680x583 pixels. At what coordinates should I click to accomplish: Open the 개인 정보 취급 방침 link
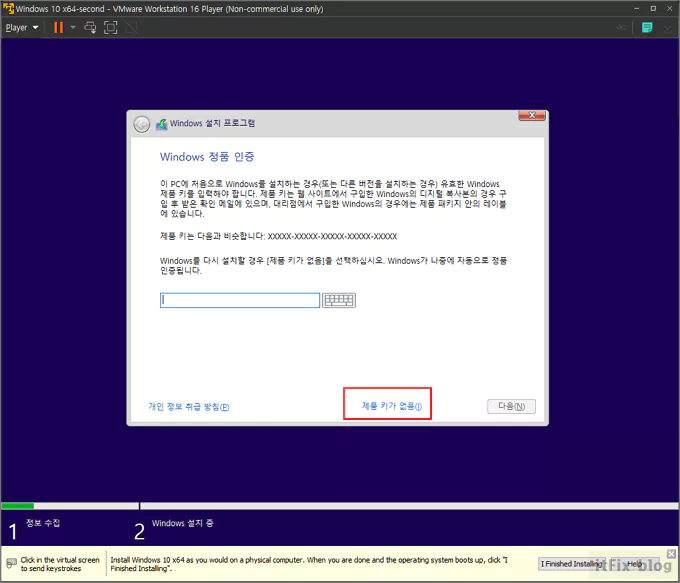pos(189,406)
